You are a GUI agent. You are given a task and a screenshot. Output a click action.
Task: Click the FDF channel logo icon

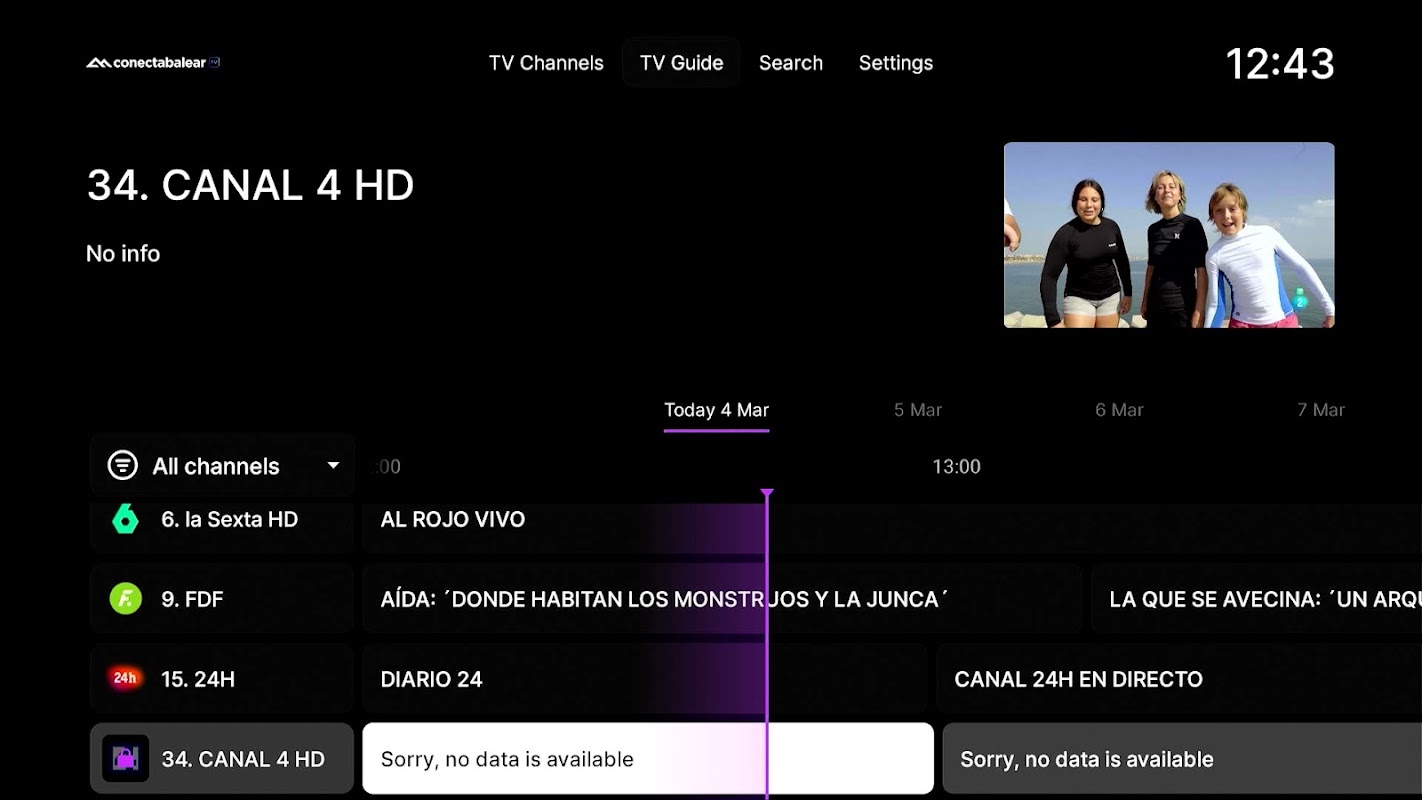click(x=125, y=599)
